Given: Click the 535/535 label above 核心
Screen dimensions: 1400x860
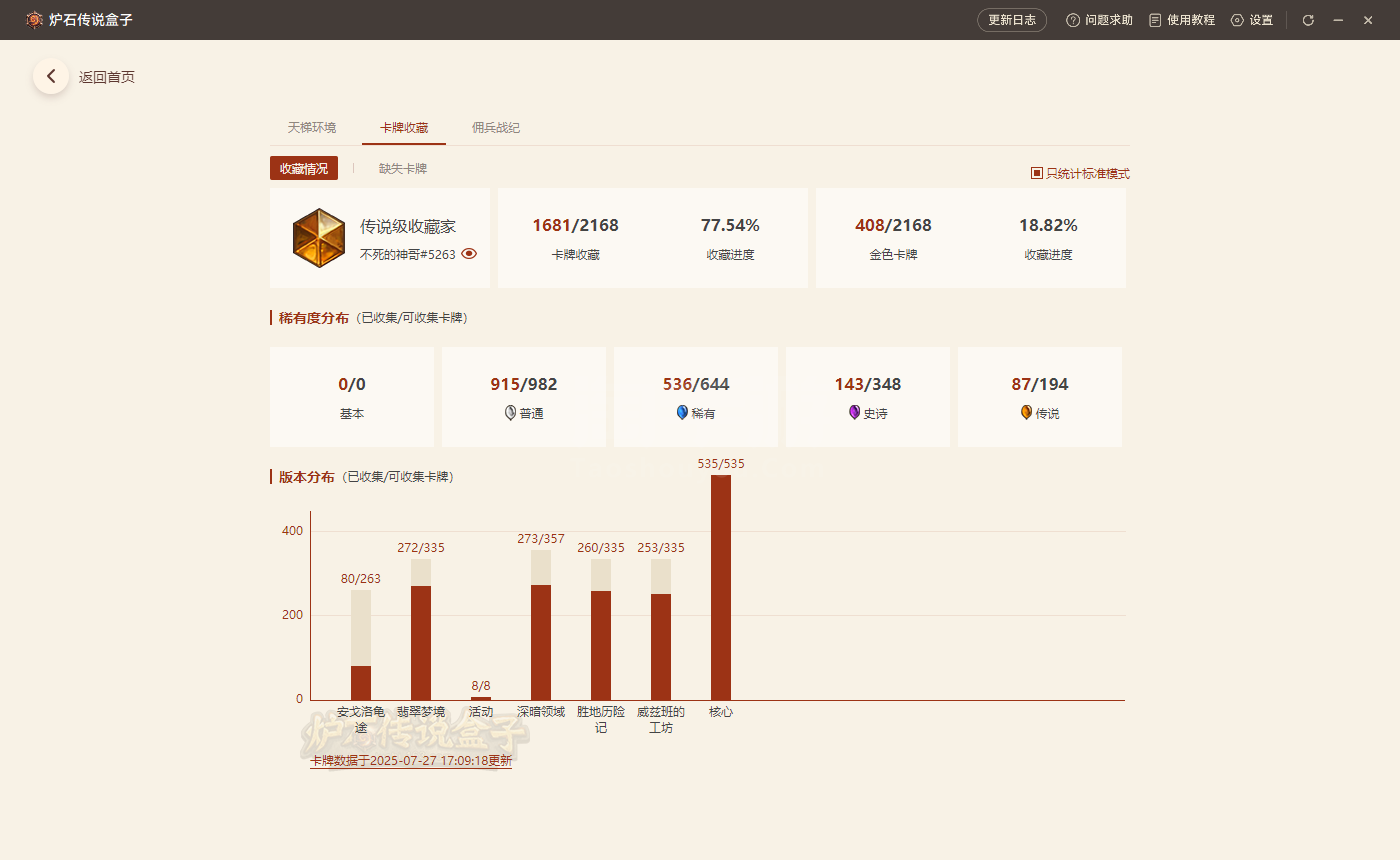Looking at the screenshot, I should [x=721, y=464].
